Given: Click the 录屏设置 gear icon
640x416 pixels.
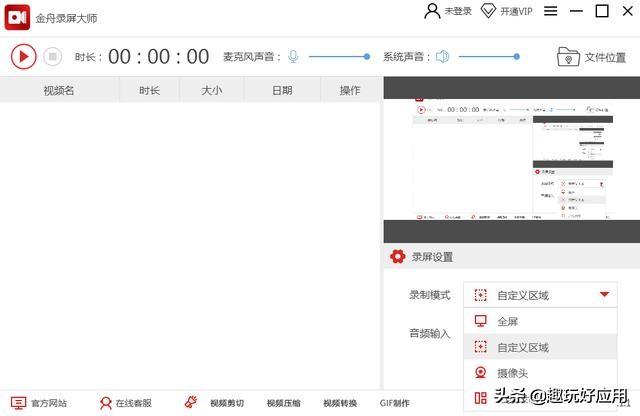Looking at the screenshot, I should click(398, 257).
